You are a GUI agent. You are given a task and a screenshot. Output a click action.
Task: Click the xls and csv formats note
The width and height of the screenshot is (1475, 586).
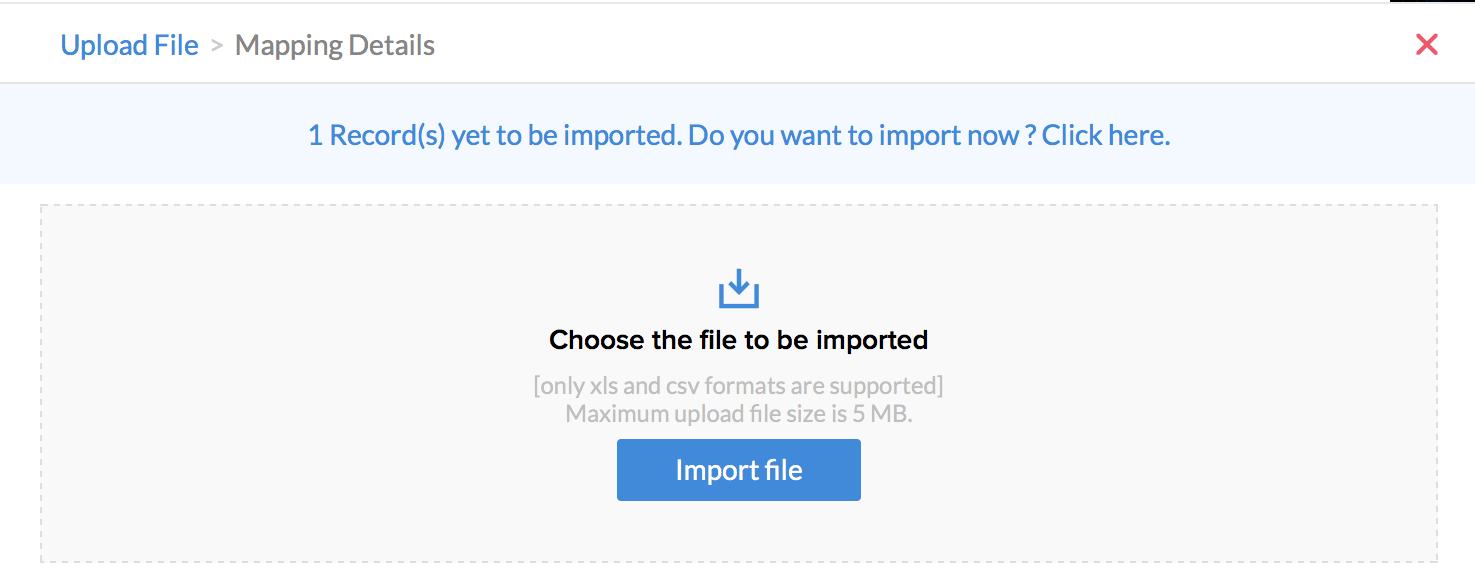(x=738, y=386)
